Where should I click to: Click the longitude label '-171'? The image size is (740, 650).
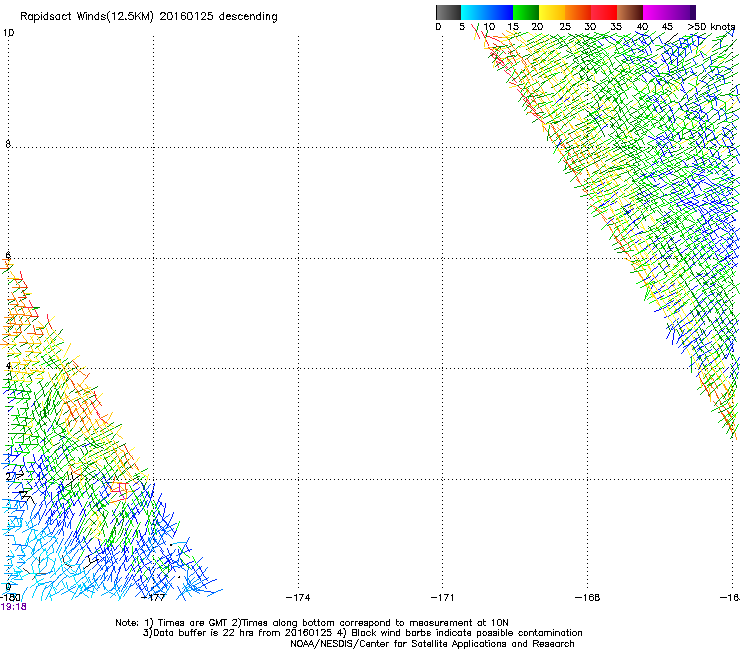point(443,598)
